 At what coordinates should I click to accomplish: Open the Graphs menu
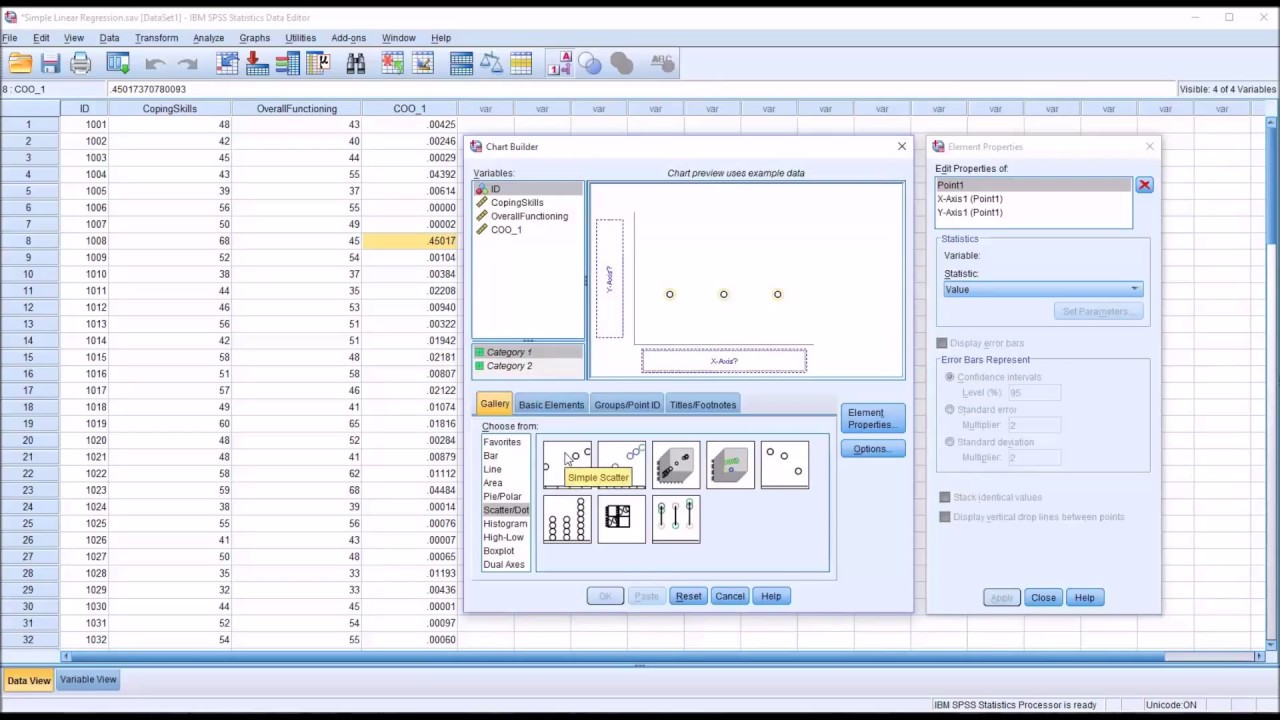coord(254,38)
